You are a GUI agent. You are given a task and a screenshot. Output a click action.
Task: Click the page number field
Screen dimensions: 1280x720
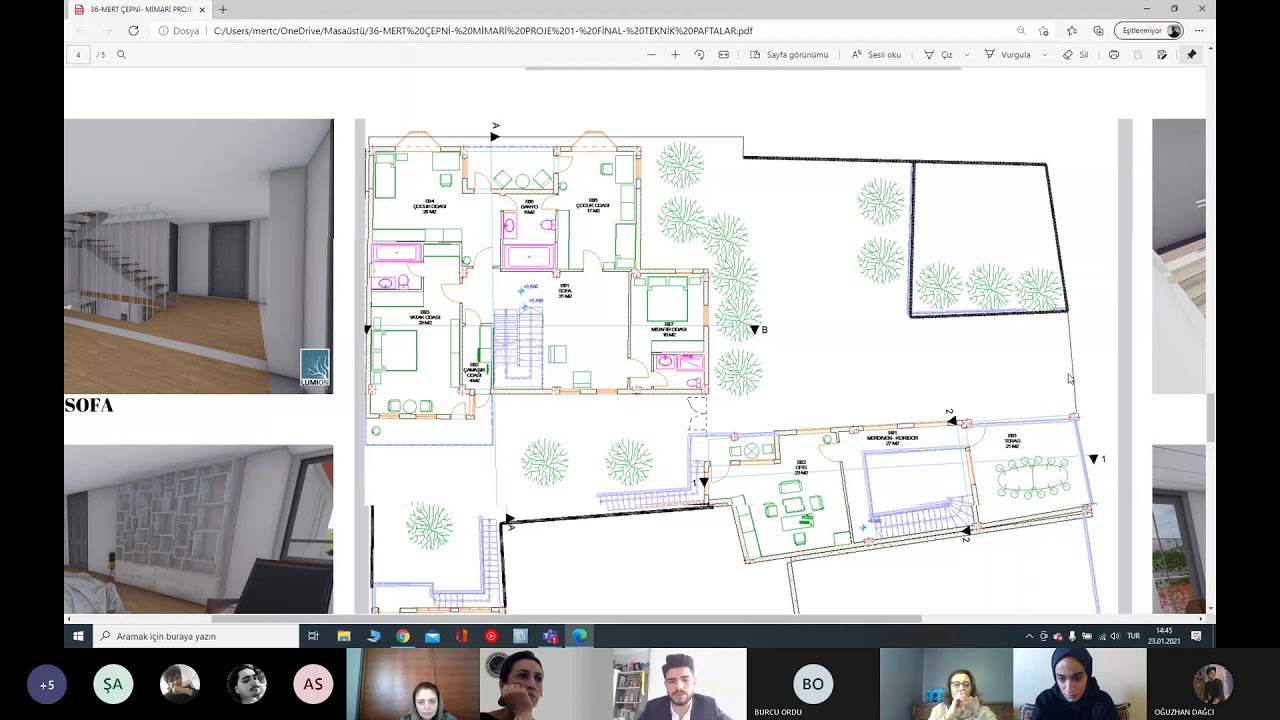click(x=78, y=55)
